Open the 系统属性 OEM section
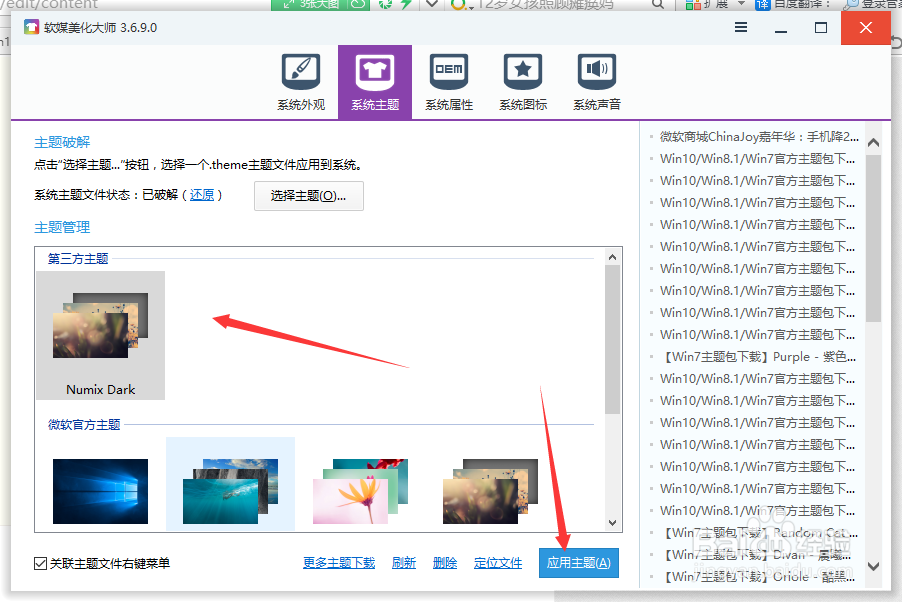This screenshot has height=602, width=902. coord(449,82)
